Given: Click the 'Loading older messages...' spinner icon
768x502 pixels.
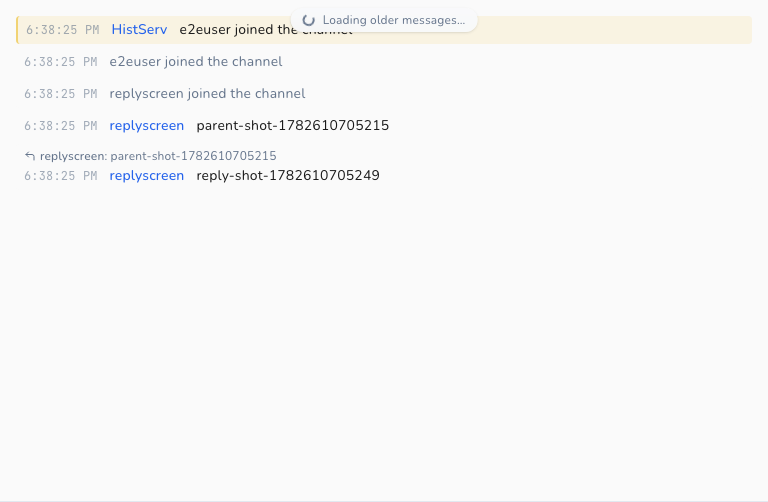Looking at the screenshot, I should pyautogui.click(x=309, y=20).
